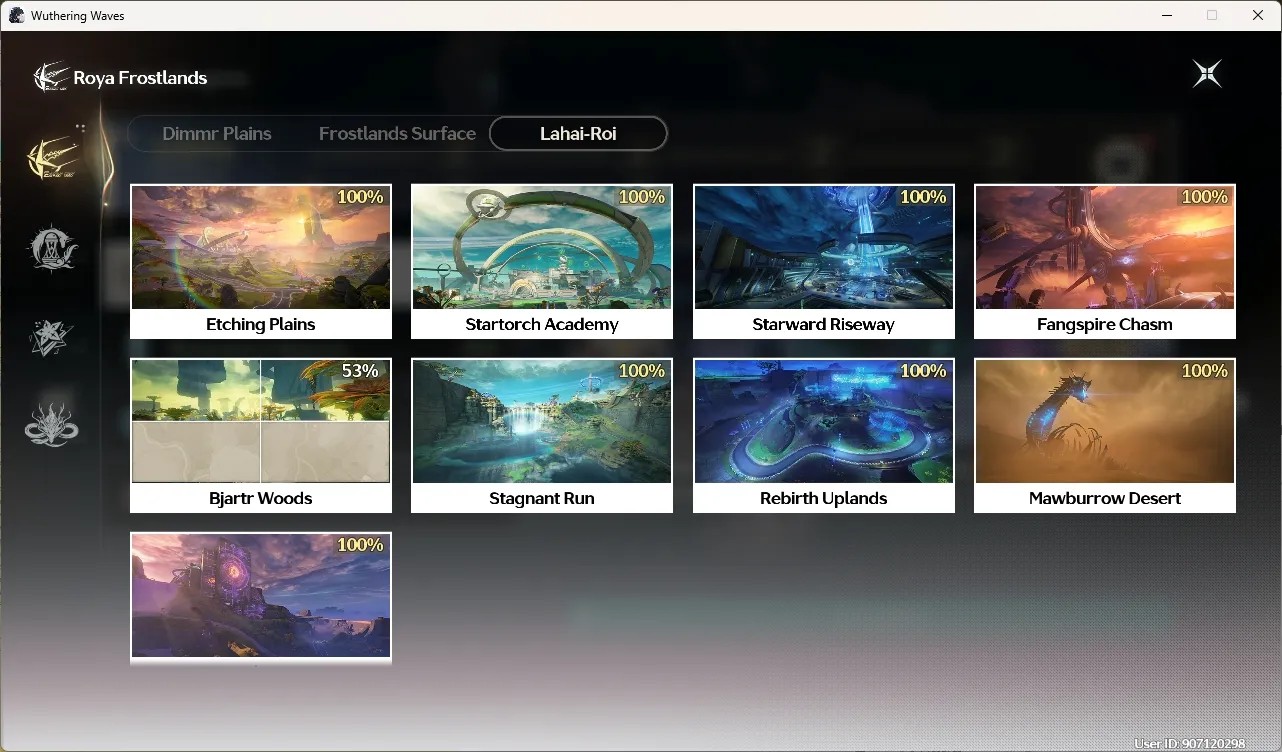Click the 100% progress on Fangspire Chasm
The width and height of the screenshot is (1282, 752).
1205,197
